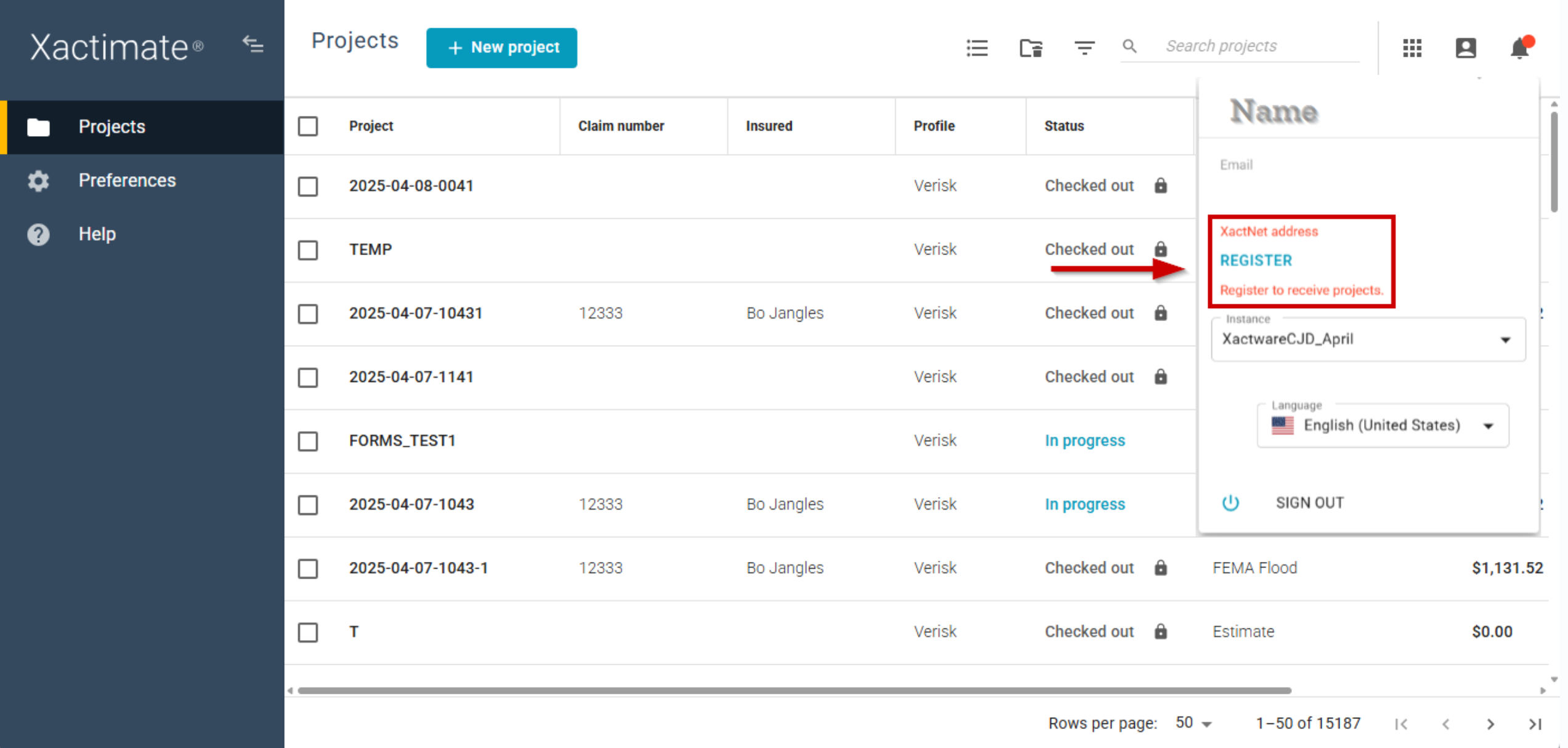Select the TEMP project checkbox

point(308,250)
